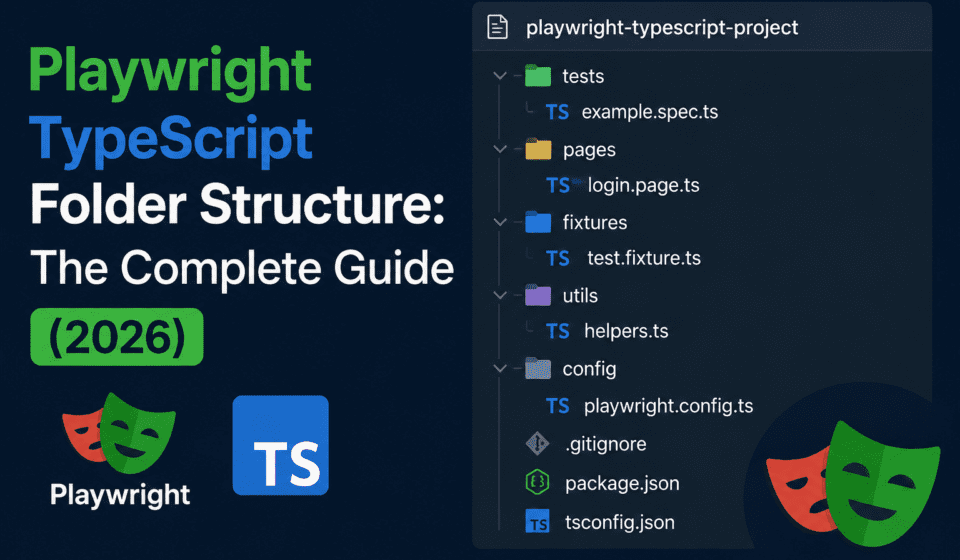Click the TS file icon beside tsconfig.json
The image size is (960, 560).
click(538, 521)
